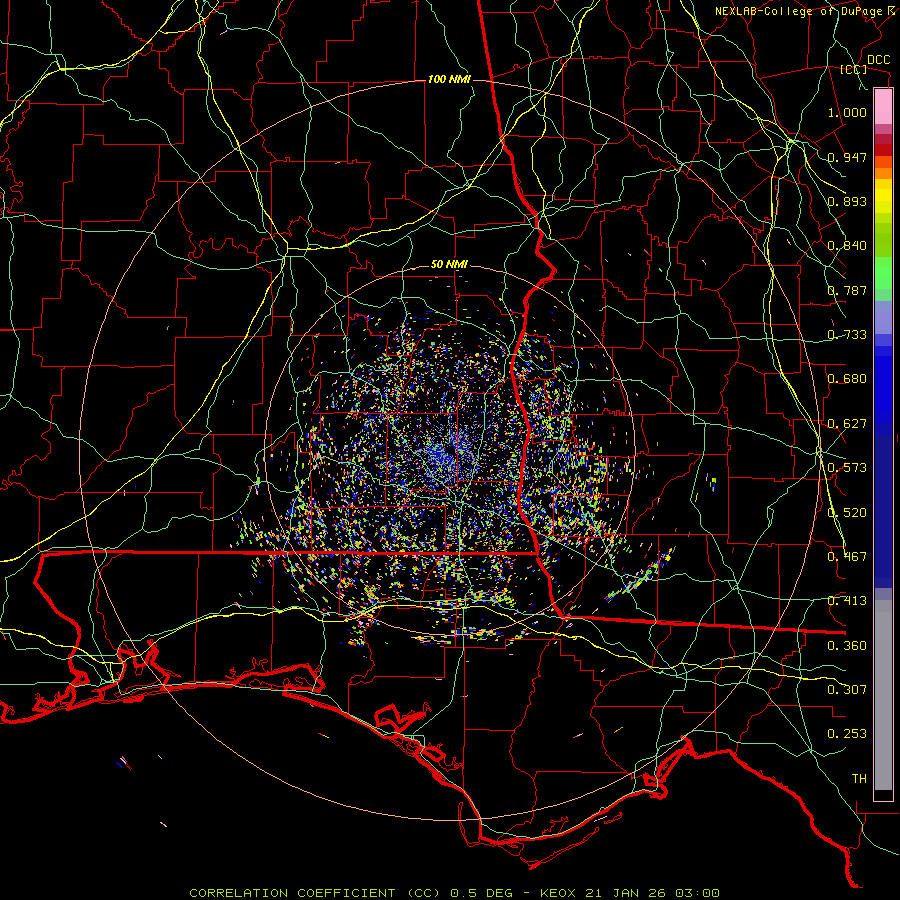Click the 0.893 scale value
The width and height of the screenshot is (900, 900).
[847, 201]
